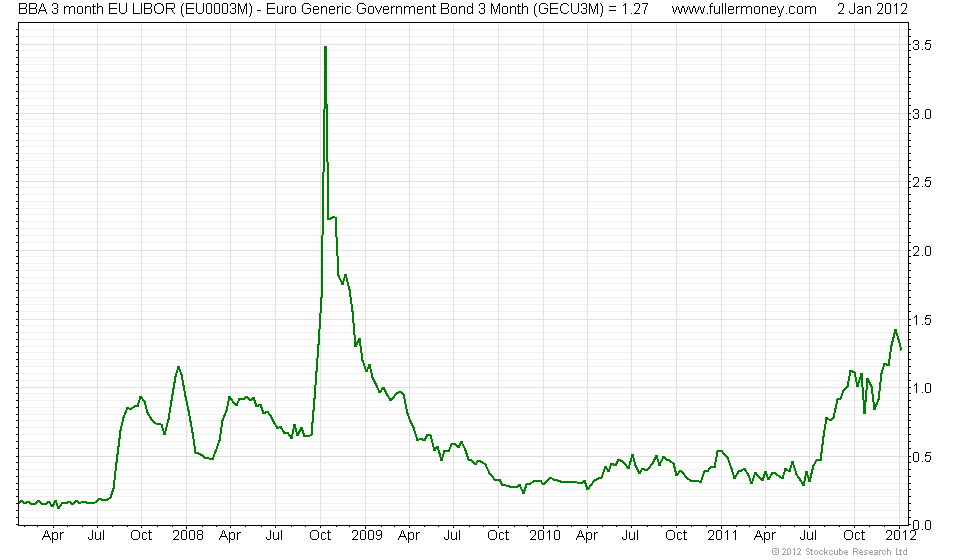This screenshot has width=960, height=560.
Task: Click the highest spike of the green line
Action: point(325,48)
